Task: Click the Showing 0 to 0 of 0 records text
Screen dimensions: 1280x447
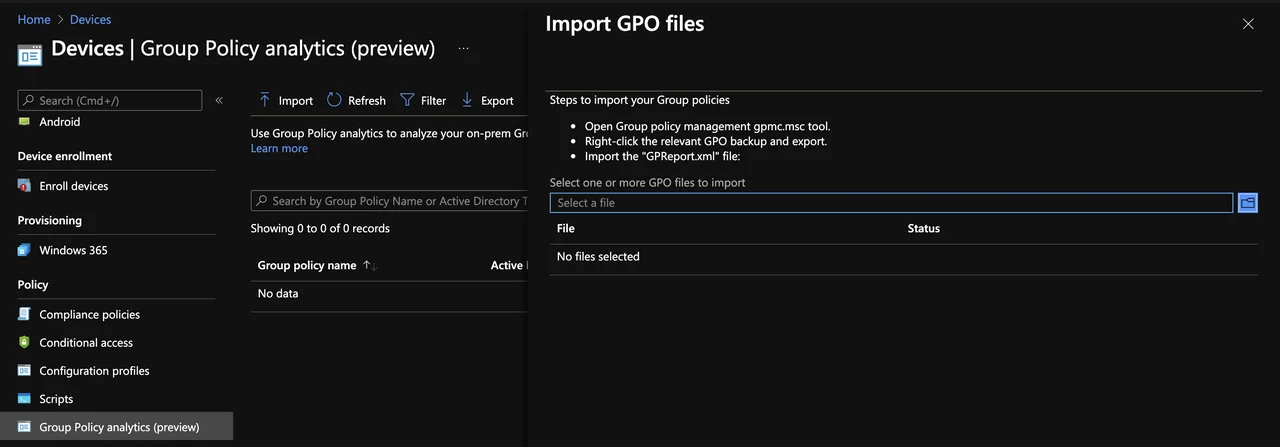Action: (320, 228)
